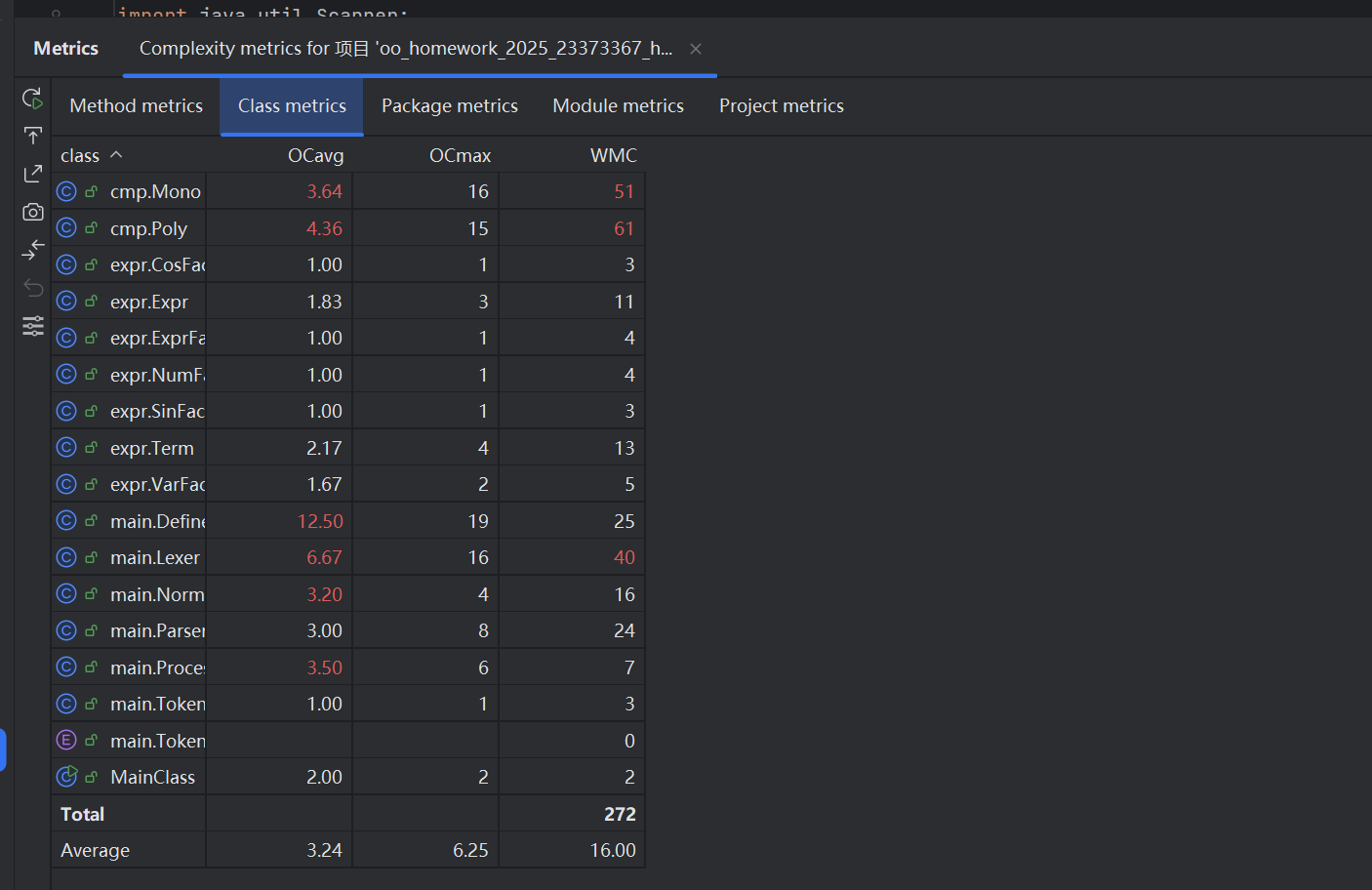Open metrics settings sliders icon
Screen dimensions: 1372x890
point(32,326)
